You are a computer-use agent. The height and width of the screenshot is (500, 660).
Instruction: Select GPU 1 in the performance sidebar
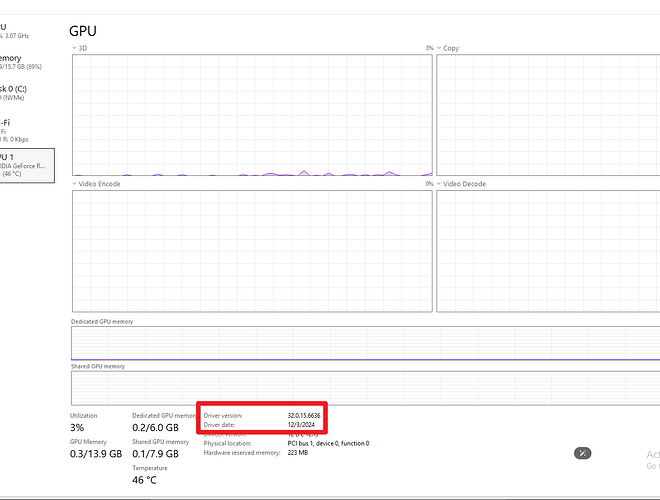pos(27,165)
